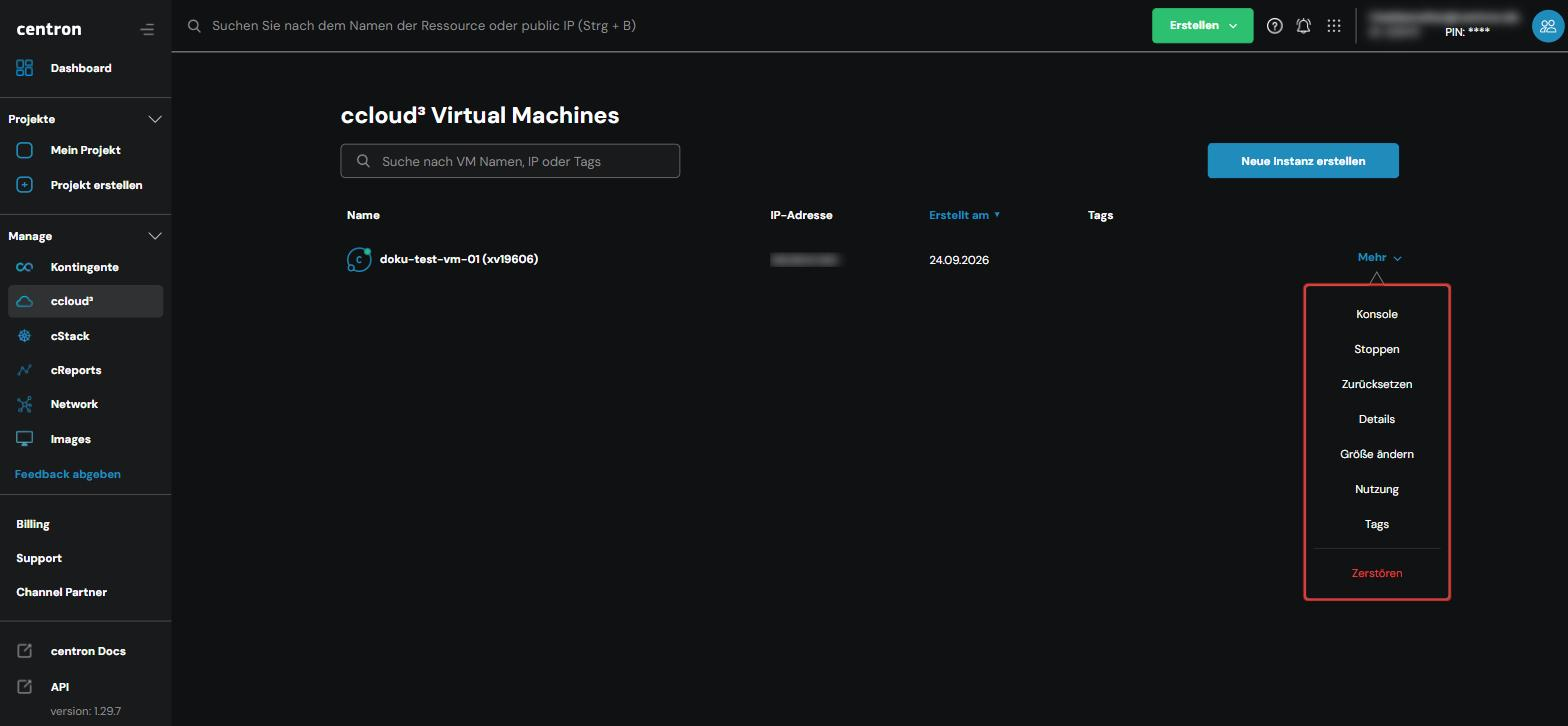The width and height of the screenshot is (1568, 726).
Task: Go to Billing in the sidebar
Action: (33, 524)
